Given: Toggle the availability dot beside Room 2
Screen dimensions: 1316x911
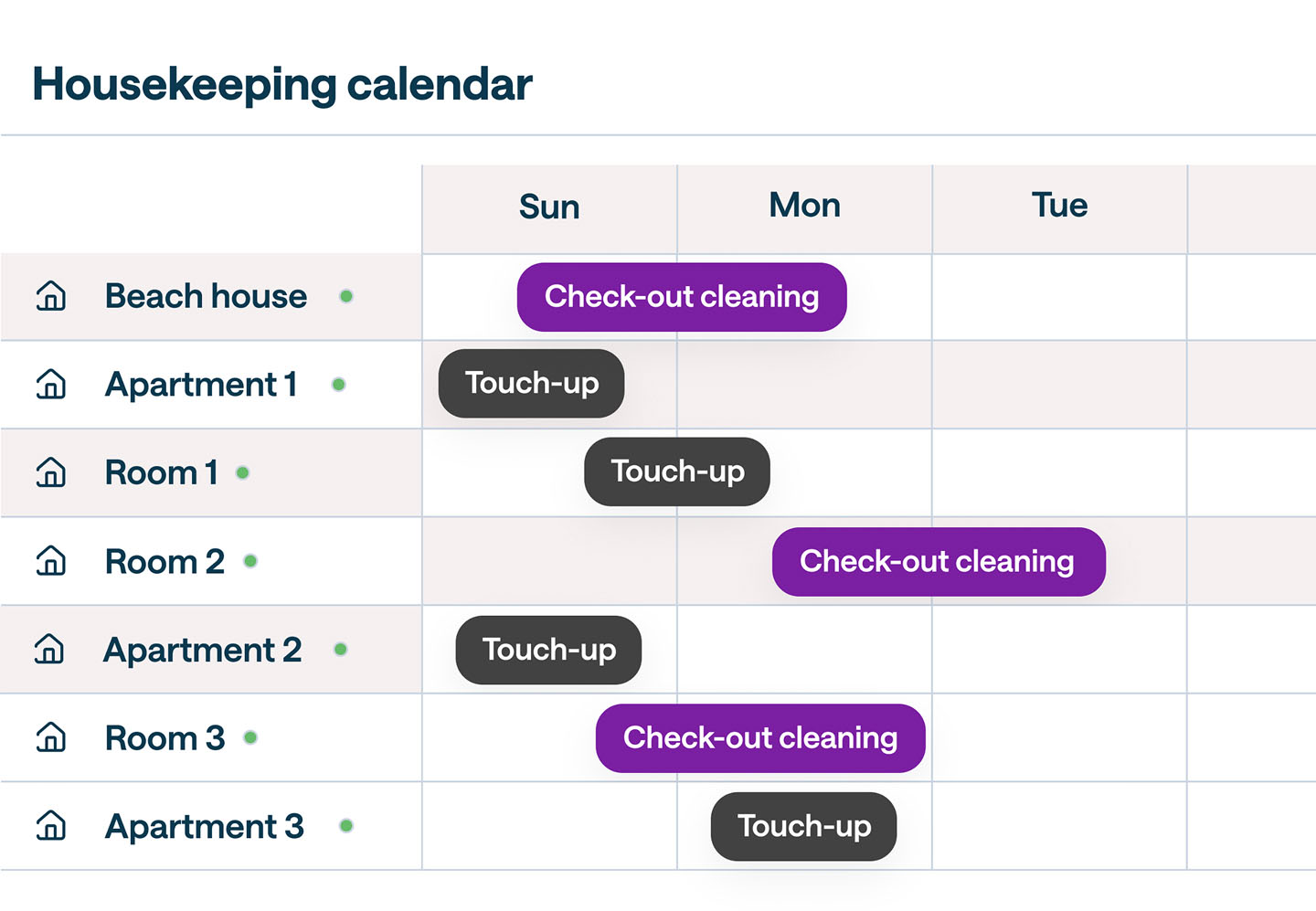Looking at the screenshot, I should pos(251,561).
